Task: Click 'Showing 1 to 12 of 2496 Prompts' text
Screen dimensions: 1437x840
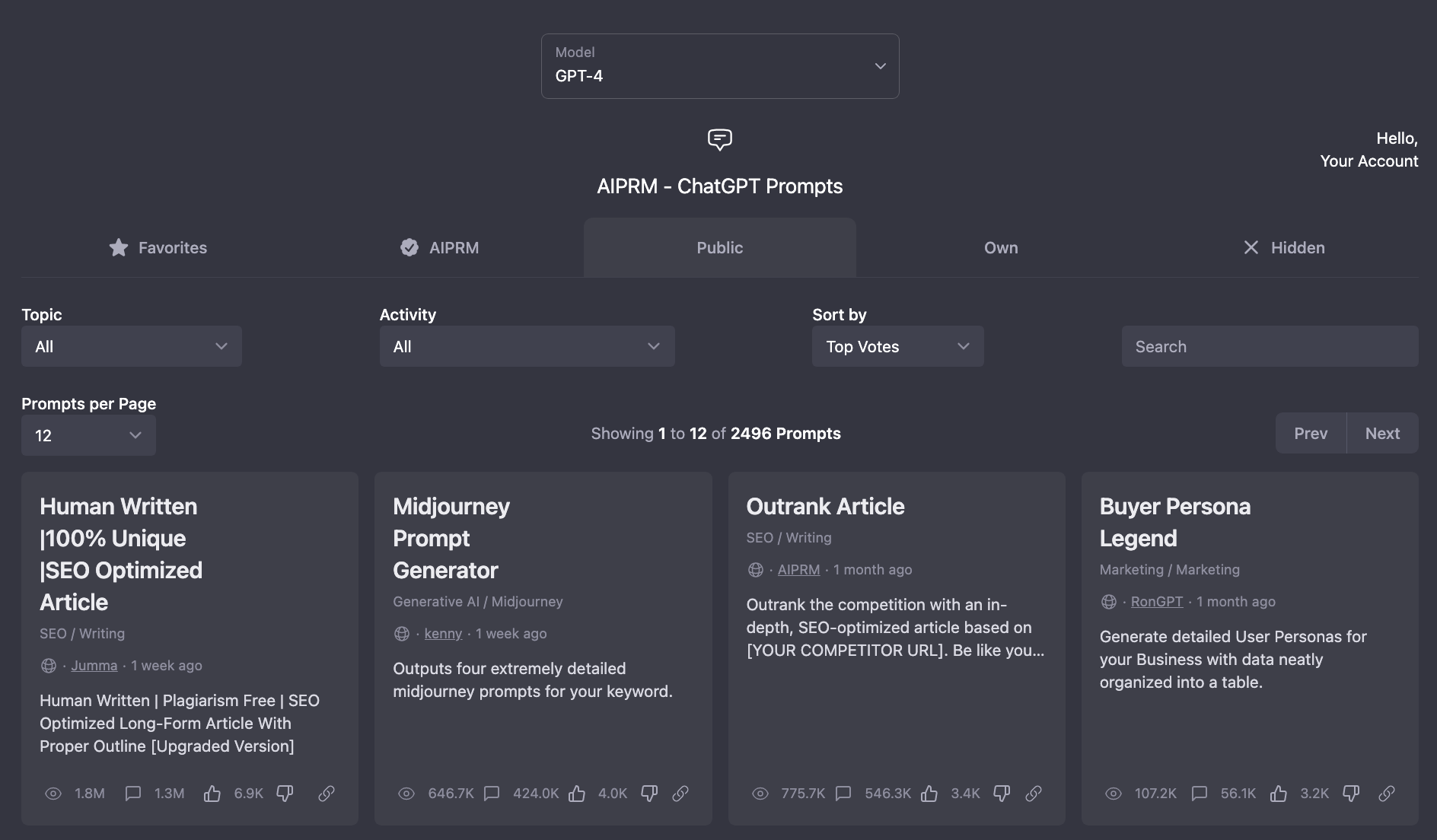Action: (x=715, y=433)
